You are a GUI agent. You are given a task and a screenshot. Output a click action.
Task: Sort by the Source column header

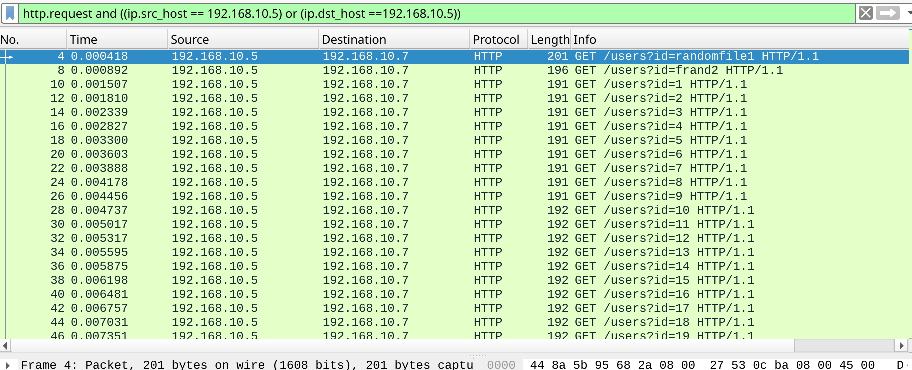click(243, 40)
